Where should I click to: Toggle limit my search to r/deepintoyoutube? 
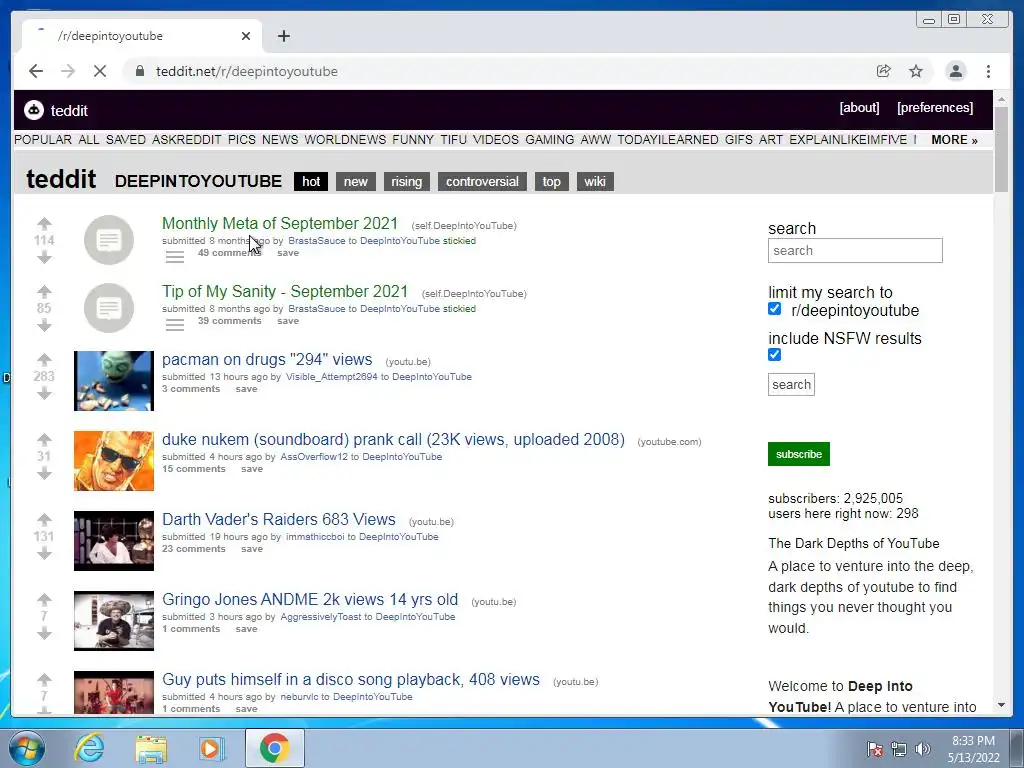775,309
